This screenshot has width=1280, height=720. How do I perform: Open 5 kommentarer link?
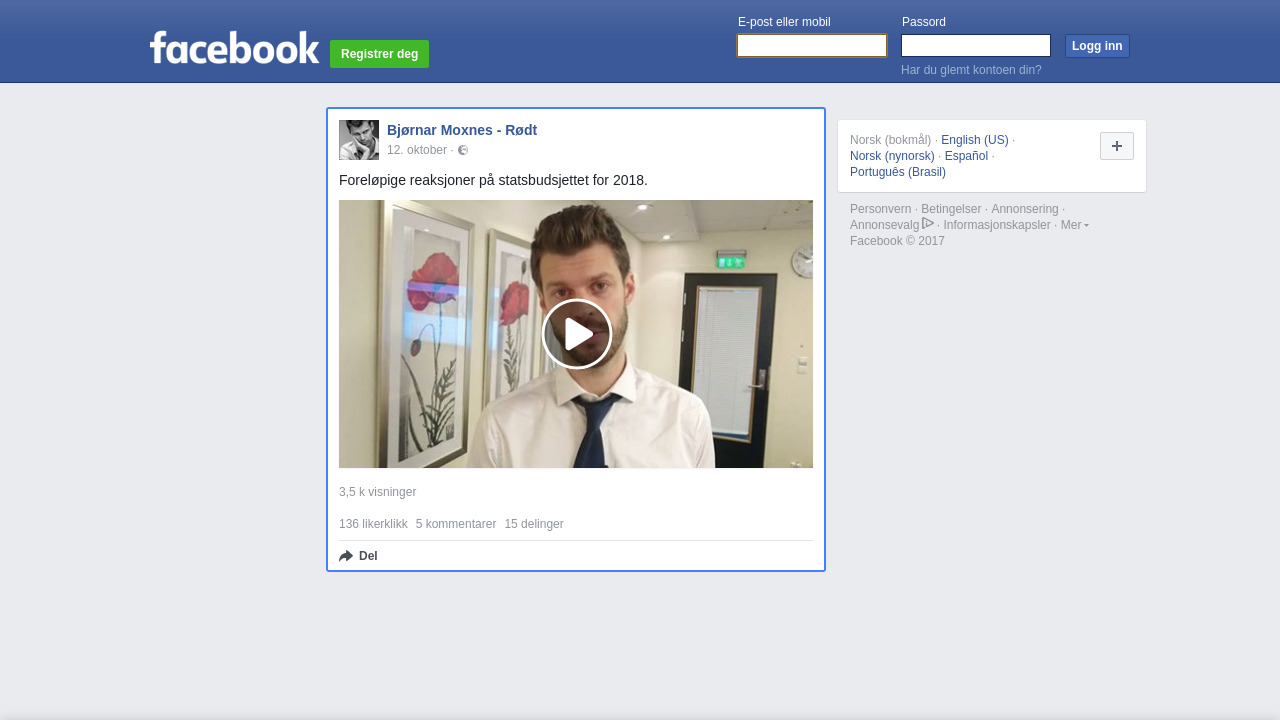pos(456,524)
